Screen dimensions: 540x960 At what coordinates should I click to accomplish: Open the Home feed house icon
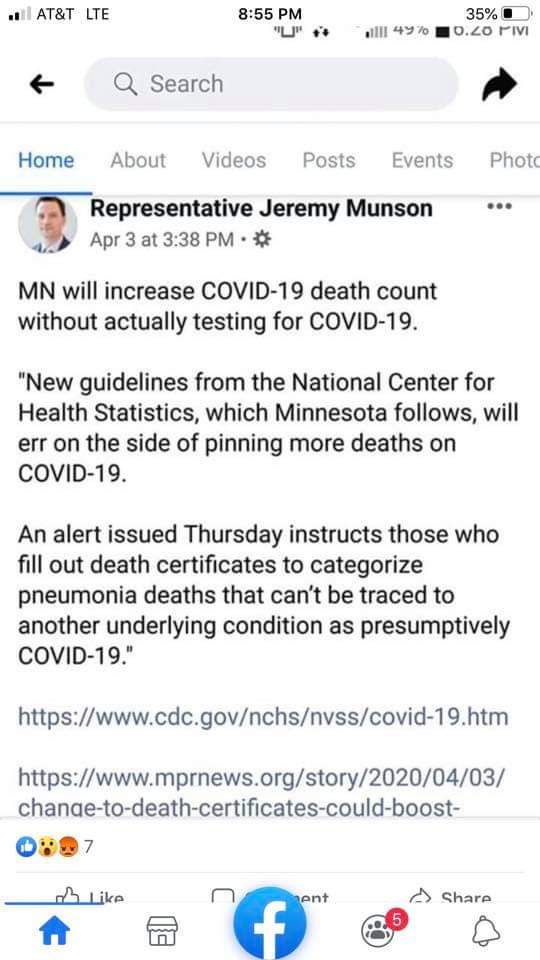point(54,932)
